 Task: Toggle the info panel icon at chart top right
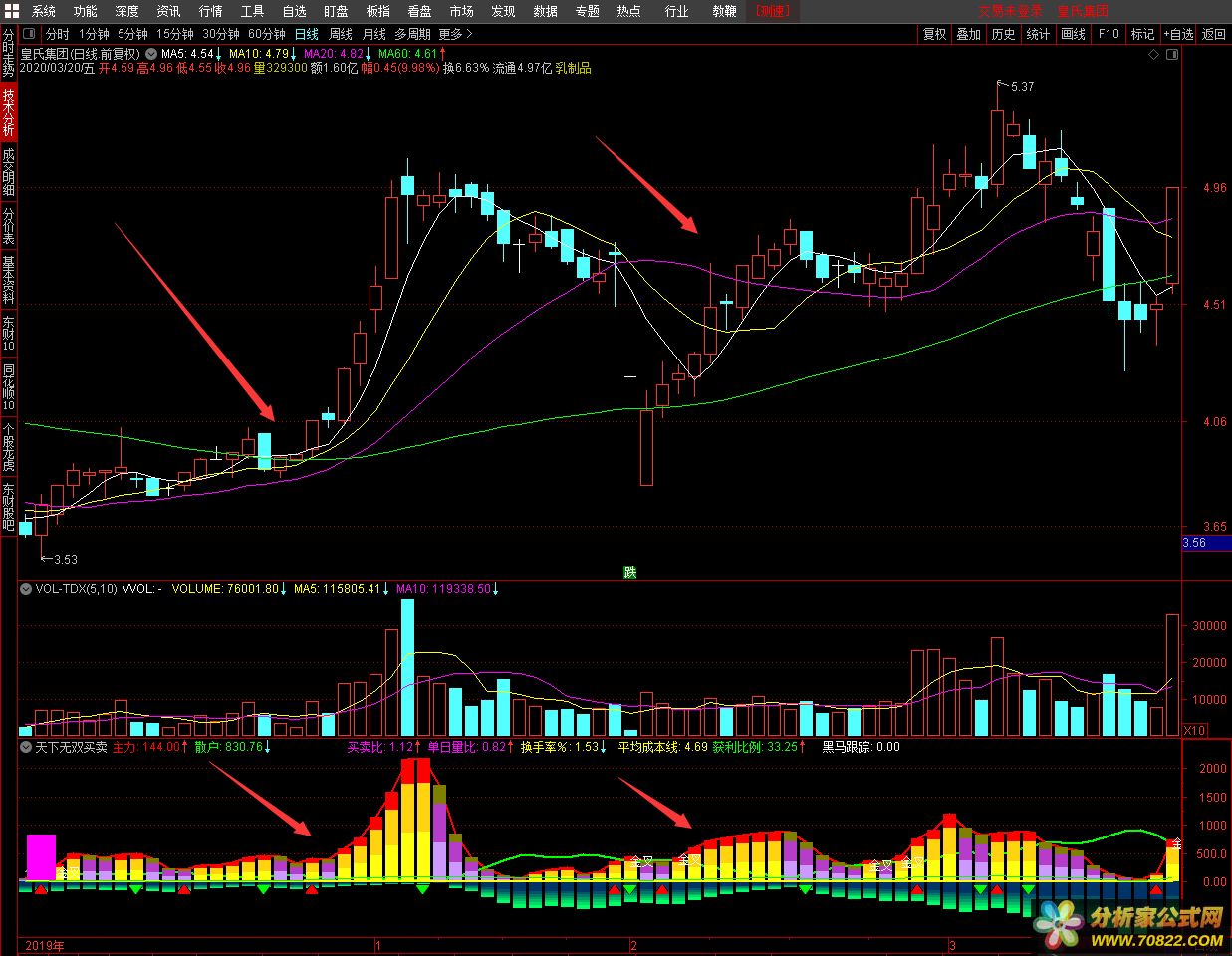1172,55
